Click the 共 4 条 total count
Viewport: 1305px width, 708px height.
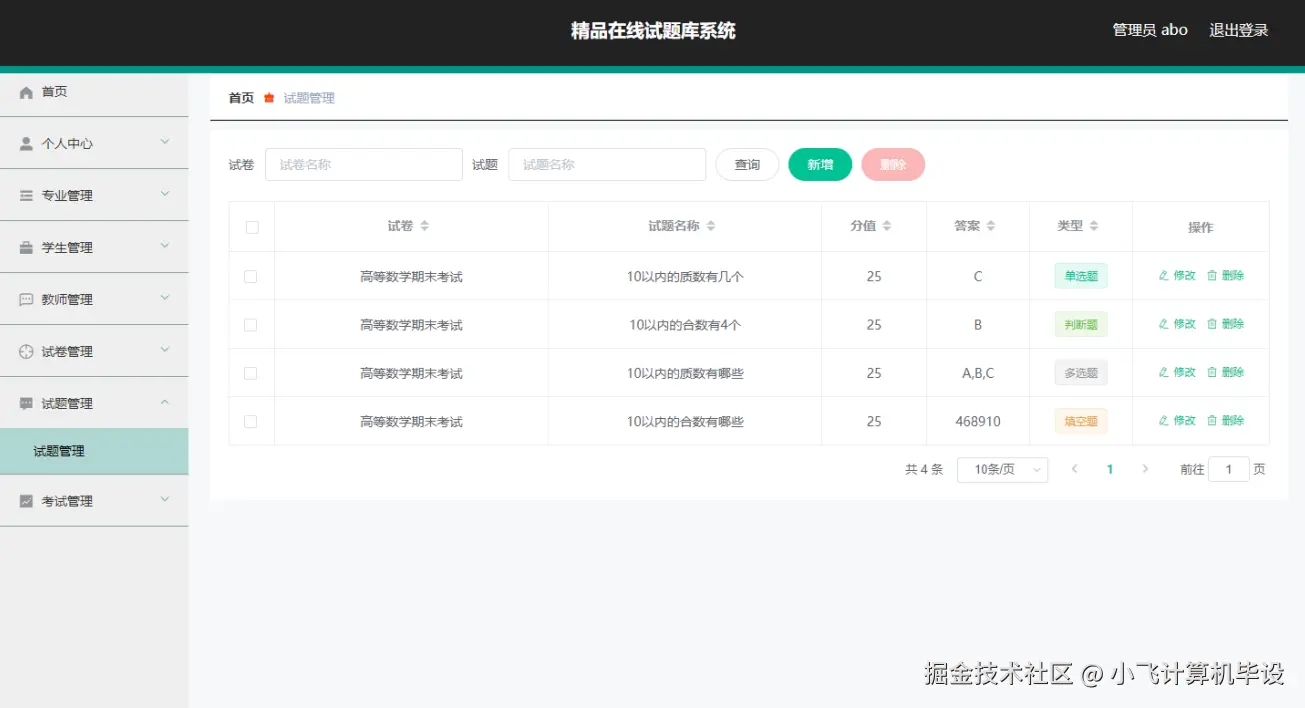(x=924, y=469)
